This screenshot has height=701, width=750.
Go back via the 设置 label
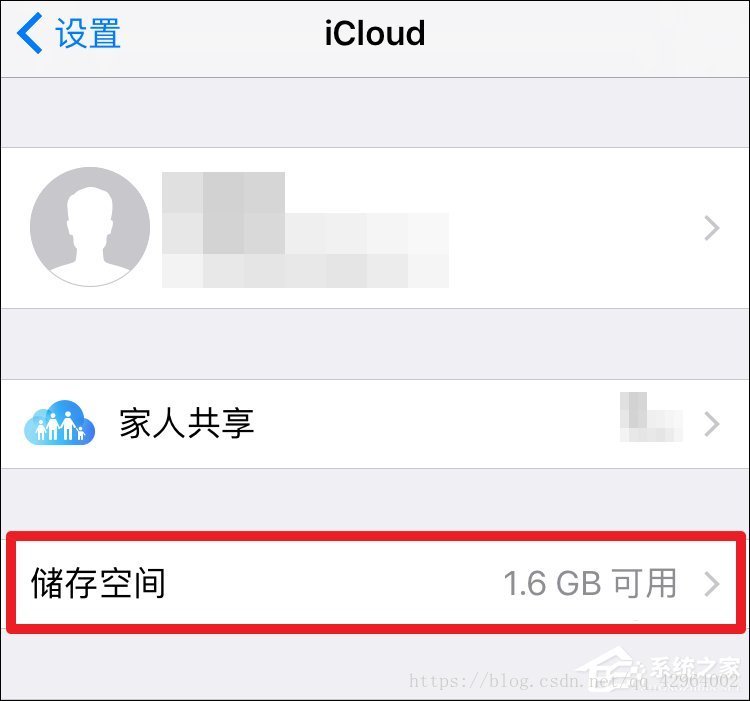pyautogui.click(x=88, y=33)
